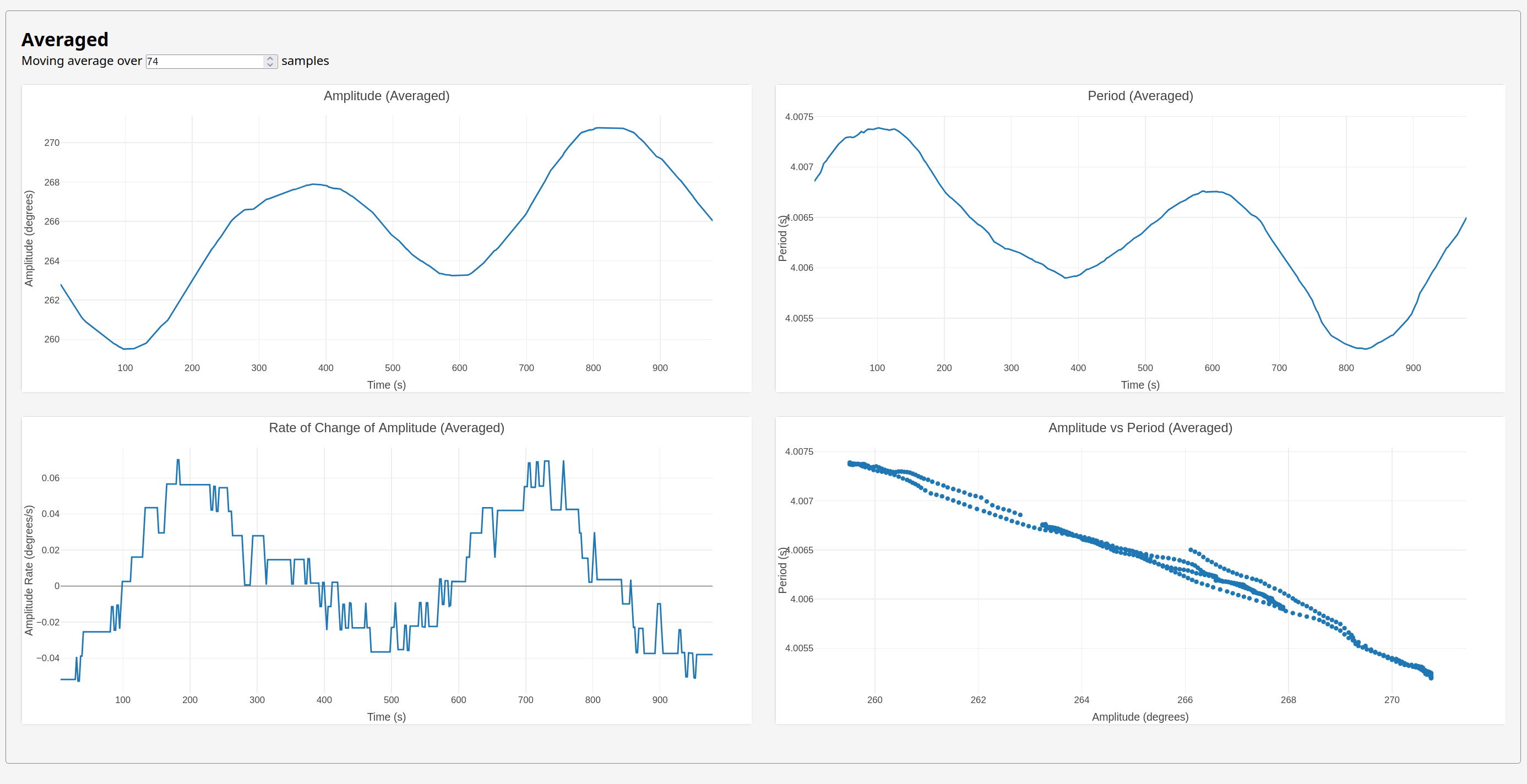Click the 4.0075 tick on Period (Averaged) chart
Screen dimensions: 1527x784
click(799, 117)
